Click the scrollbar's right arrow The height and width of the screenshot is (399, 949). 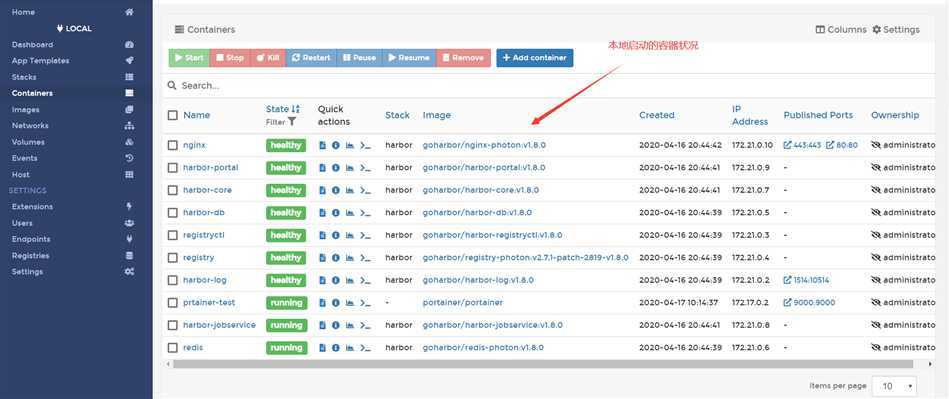pos(930,364)
